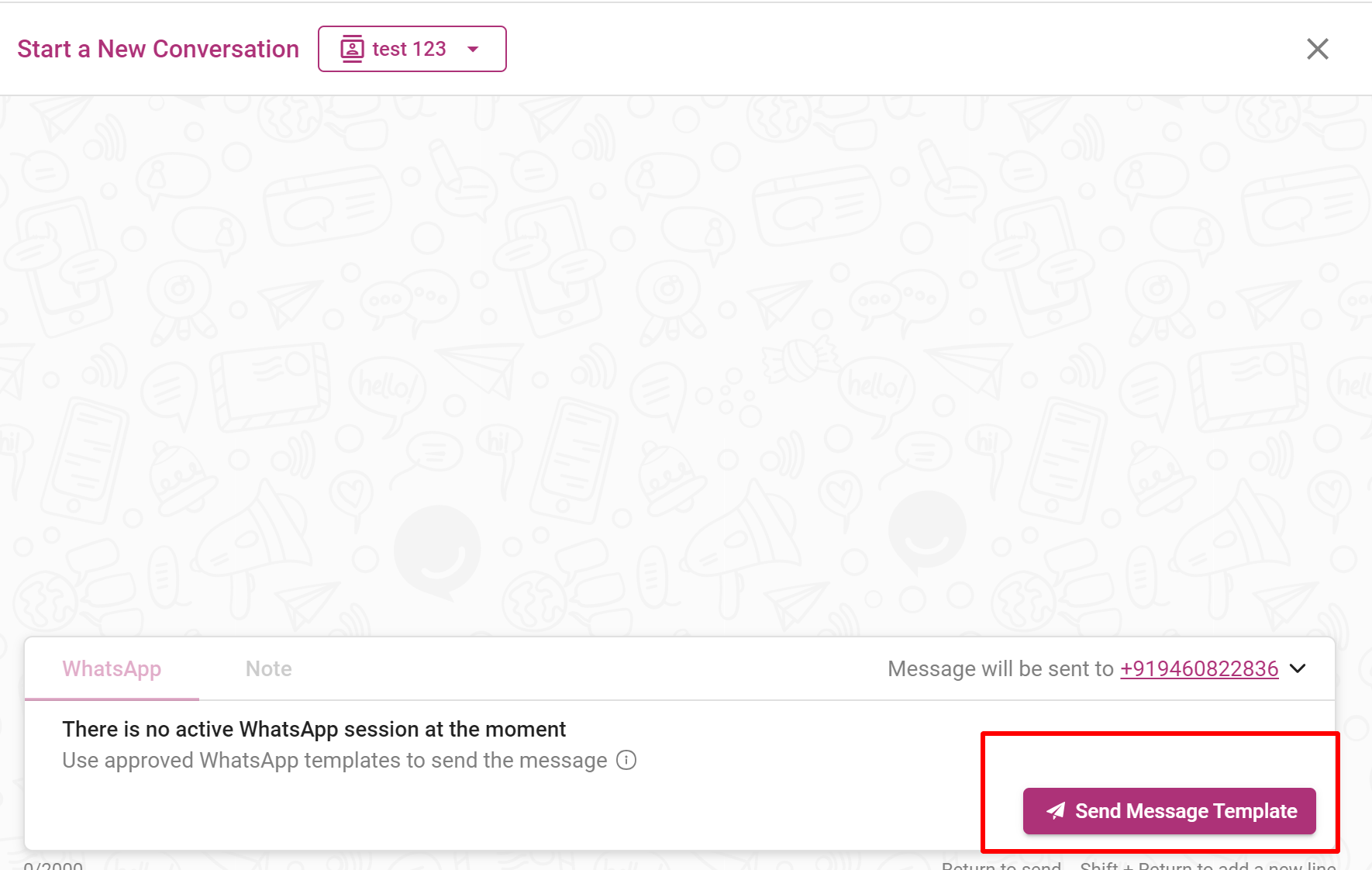The width and height of the screenshot is (1372, 870).
Task: Click the 0/2000 character counter
Action: tap(53, 865)
